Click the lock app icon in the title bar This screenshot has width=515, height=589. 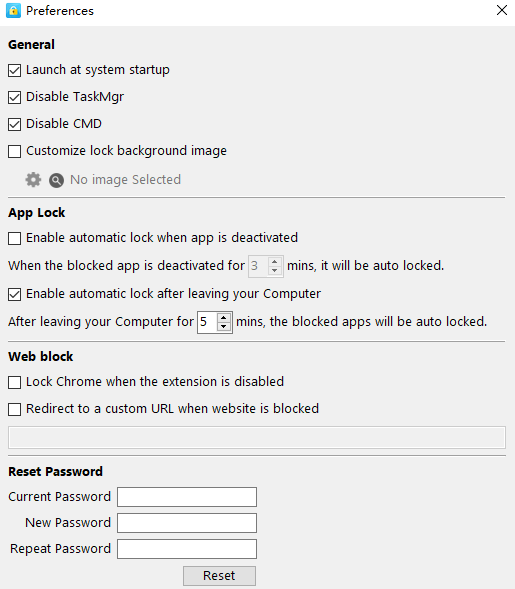click(14, 11)
